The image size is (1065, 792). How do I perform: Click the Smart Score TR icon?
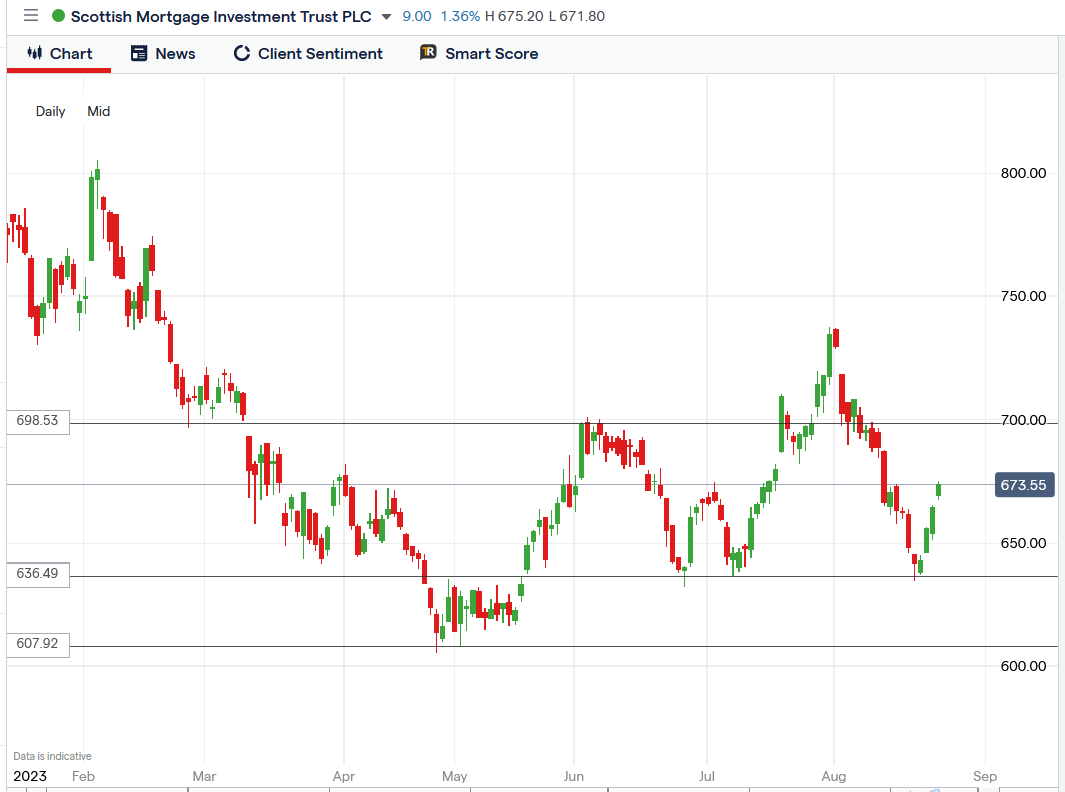click(428, 52)
